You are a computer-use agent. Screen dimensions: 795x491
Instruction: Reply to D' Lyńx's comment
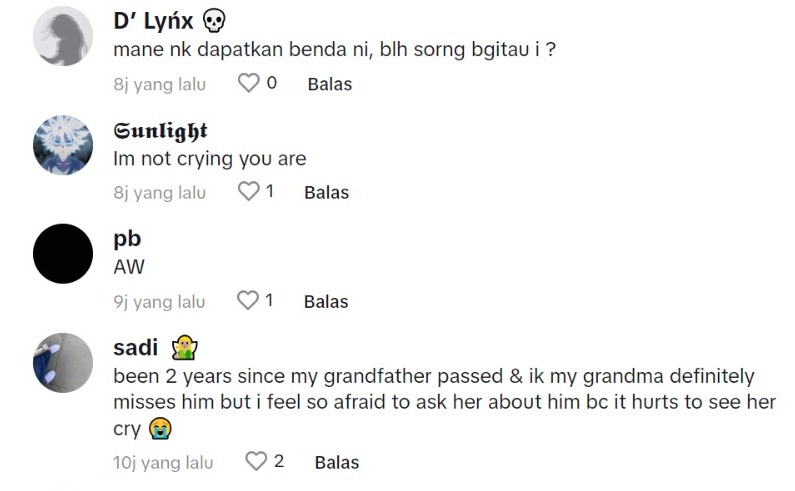pyautogui.click(x=329, y=84)
